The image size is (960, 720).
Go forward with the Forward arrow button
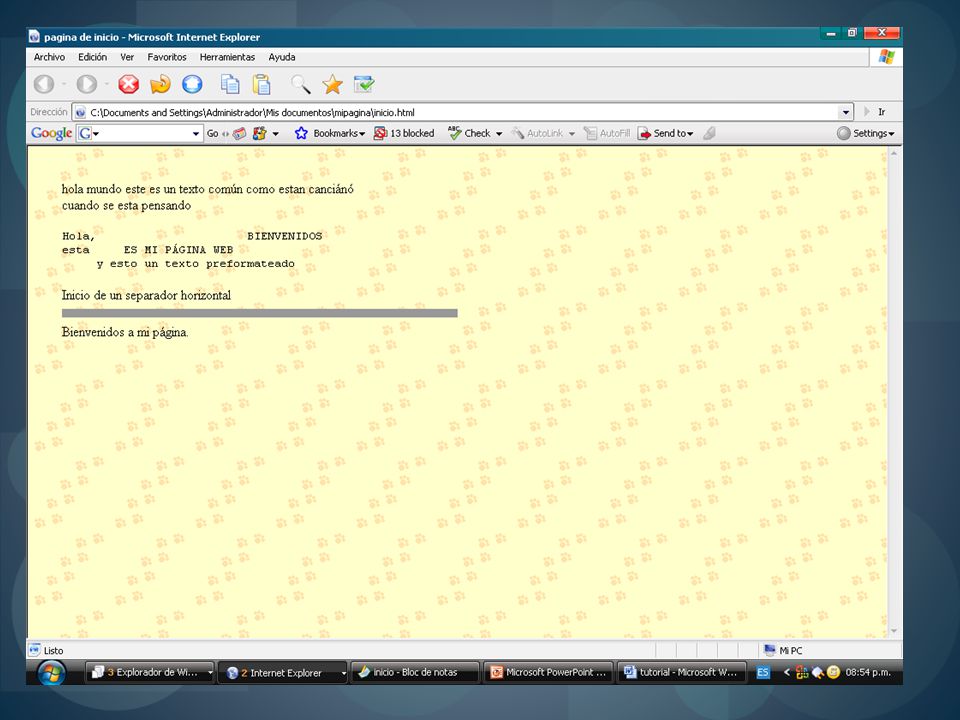click(x=86, y=84)
